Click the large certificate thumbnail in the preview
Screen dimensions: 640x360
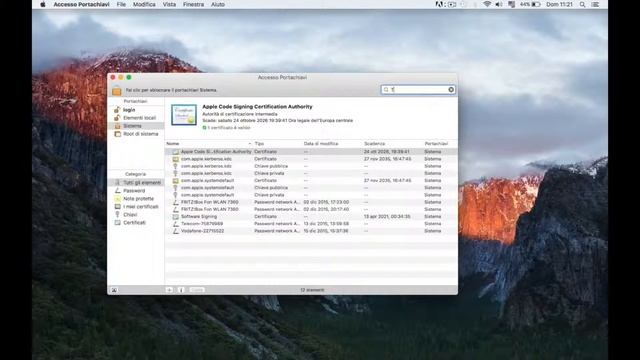pyautogui.click(x=184, y=115)
